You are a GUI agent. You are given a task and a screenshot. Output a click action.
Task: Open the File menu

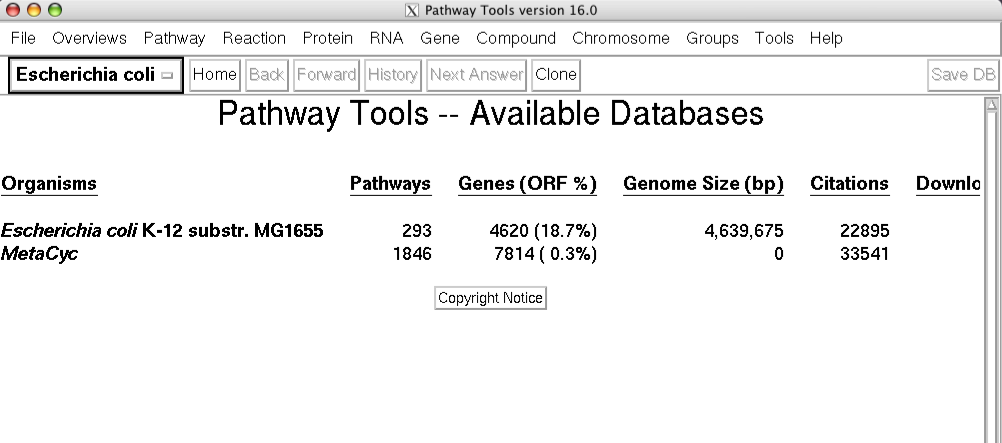point(23,39)
